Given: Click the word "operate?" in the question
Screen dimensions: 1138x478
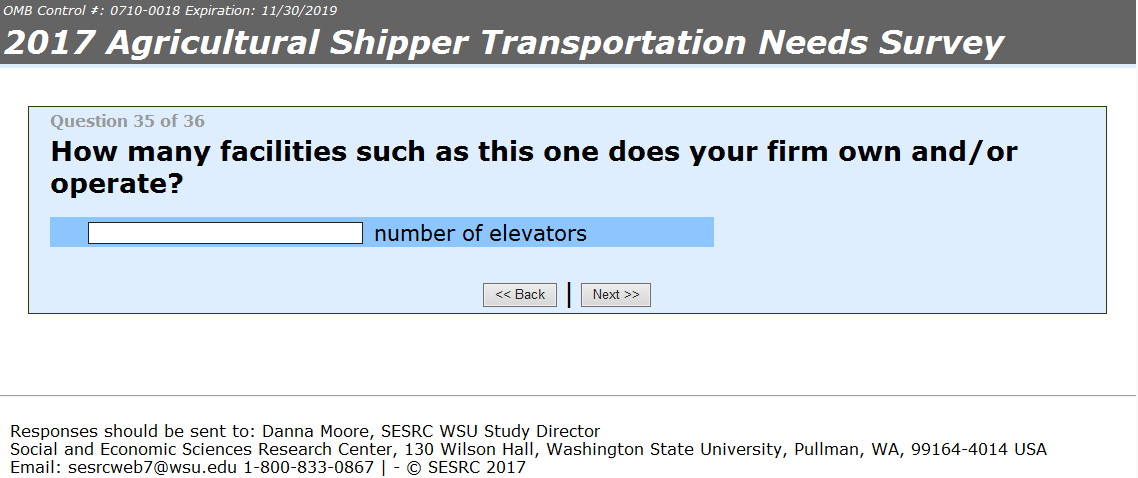Looking at the screenshot, I should (x=117, y=183).
